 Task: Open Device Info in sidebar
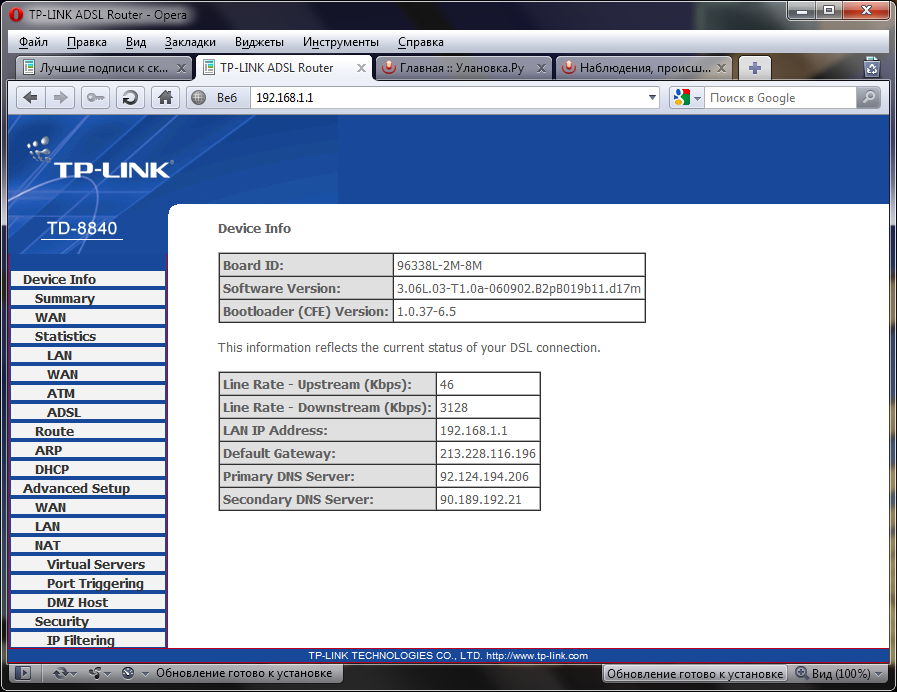point(88,279)
